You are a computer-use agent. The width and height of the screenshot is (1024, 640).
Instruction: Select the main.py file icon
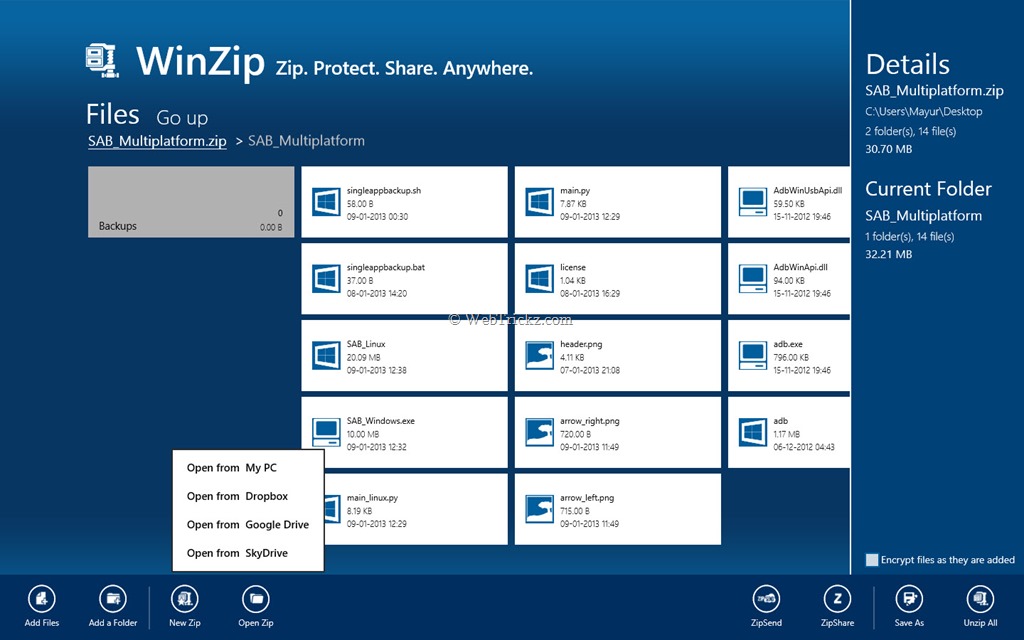(539, 202)
